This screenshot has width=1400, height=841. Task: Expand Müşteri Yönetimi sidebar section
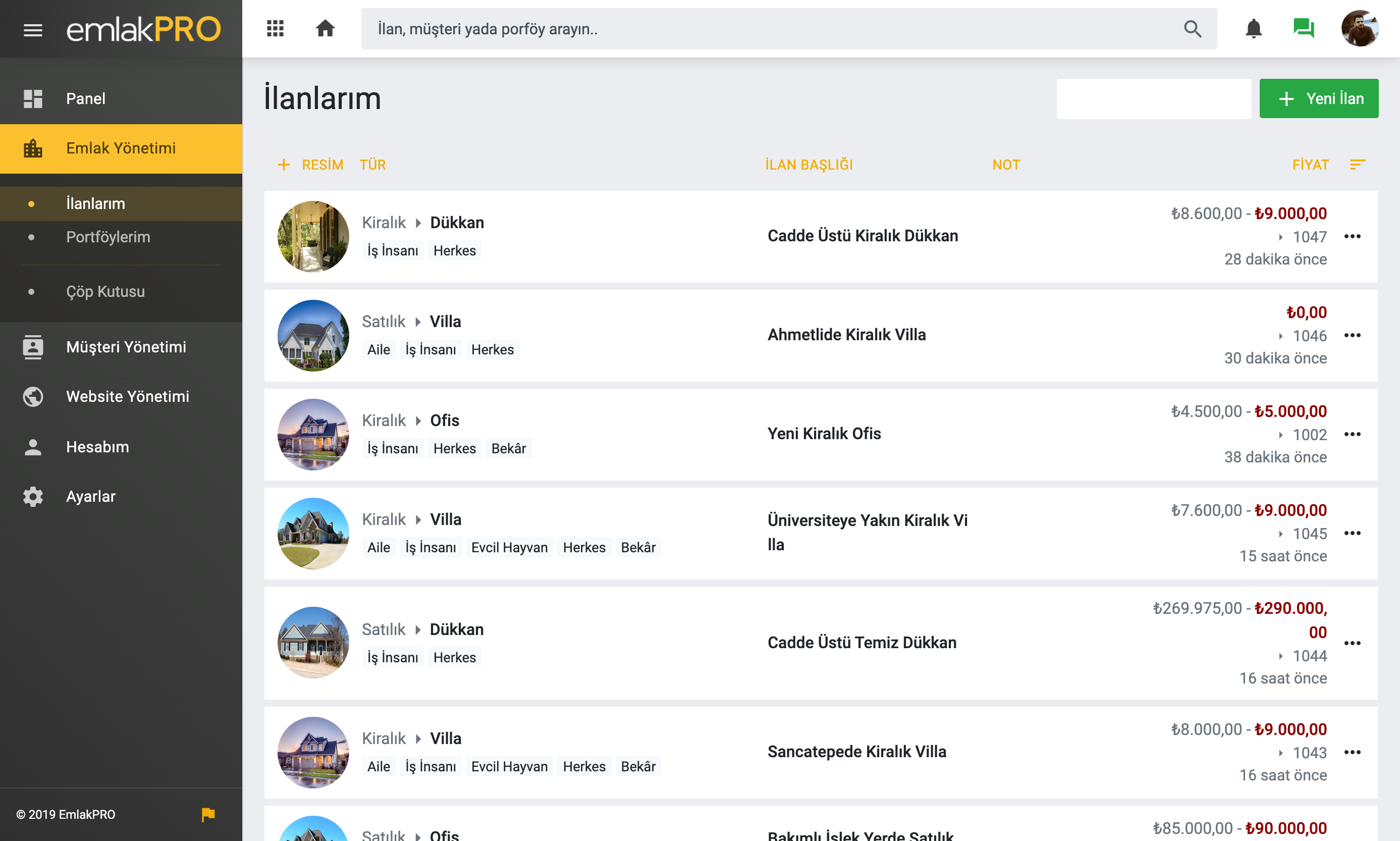point(126,347)
